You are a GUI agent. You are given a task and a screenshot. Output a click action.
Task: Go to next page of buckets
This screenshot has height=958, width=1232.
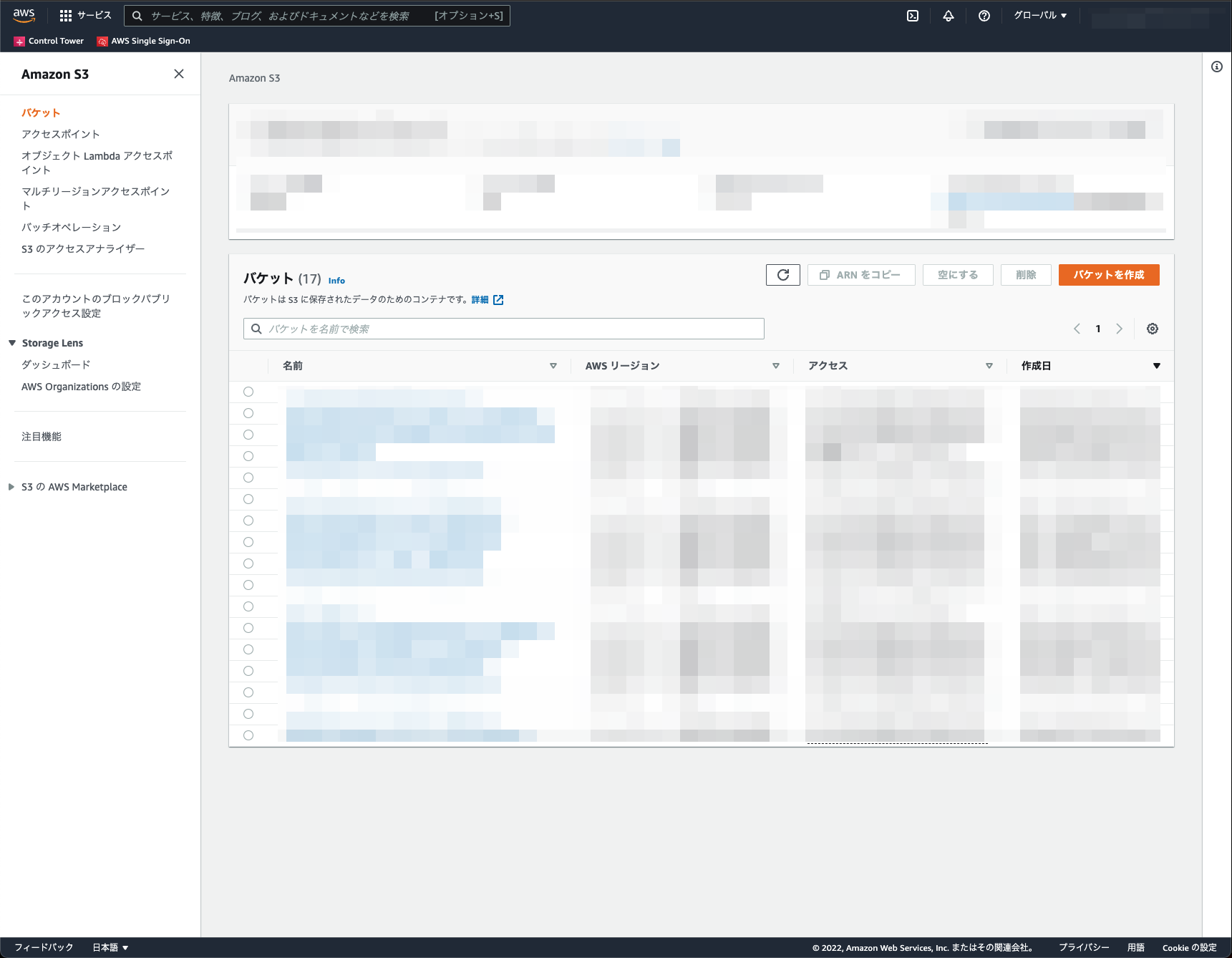tap(1120, 329)
